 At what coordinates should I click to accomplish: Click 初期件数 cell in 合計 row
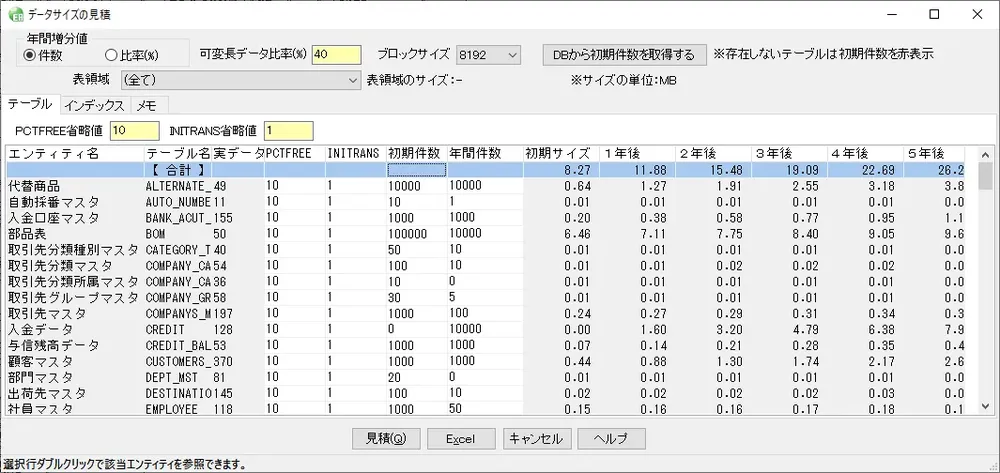[416, 170]
